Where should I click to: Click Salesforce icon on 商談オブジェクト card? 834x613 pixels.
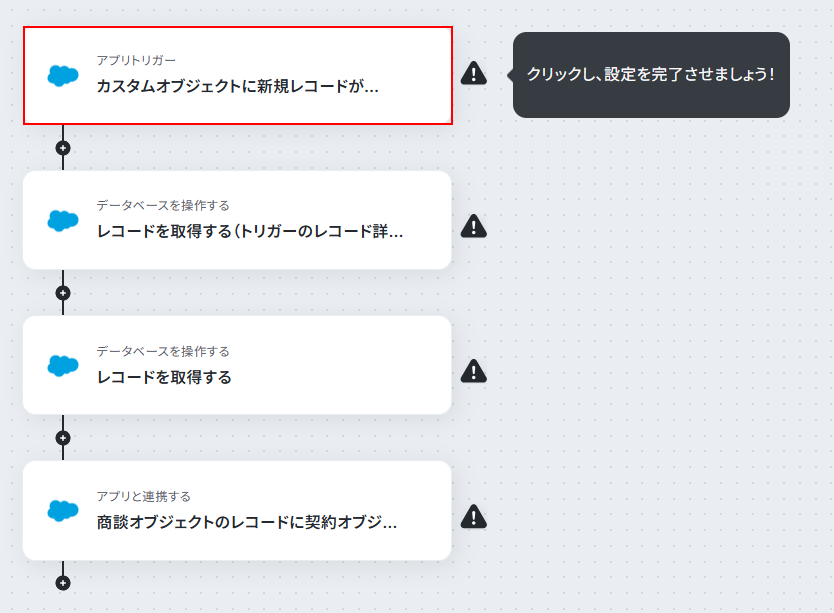click(63, 511)
